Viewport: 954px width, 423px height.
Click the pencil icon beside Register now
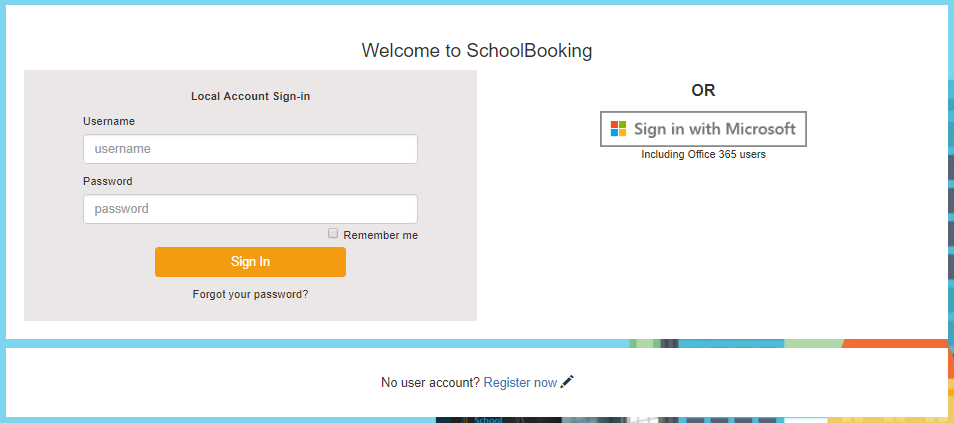coord(567,382)
